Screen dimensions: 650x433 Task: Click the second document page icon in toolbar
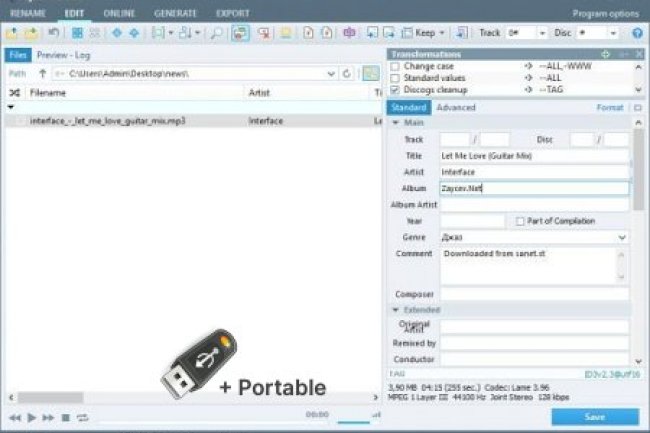[327, 33]
